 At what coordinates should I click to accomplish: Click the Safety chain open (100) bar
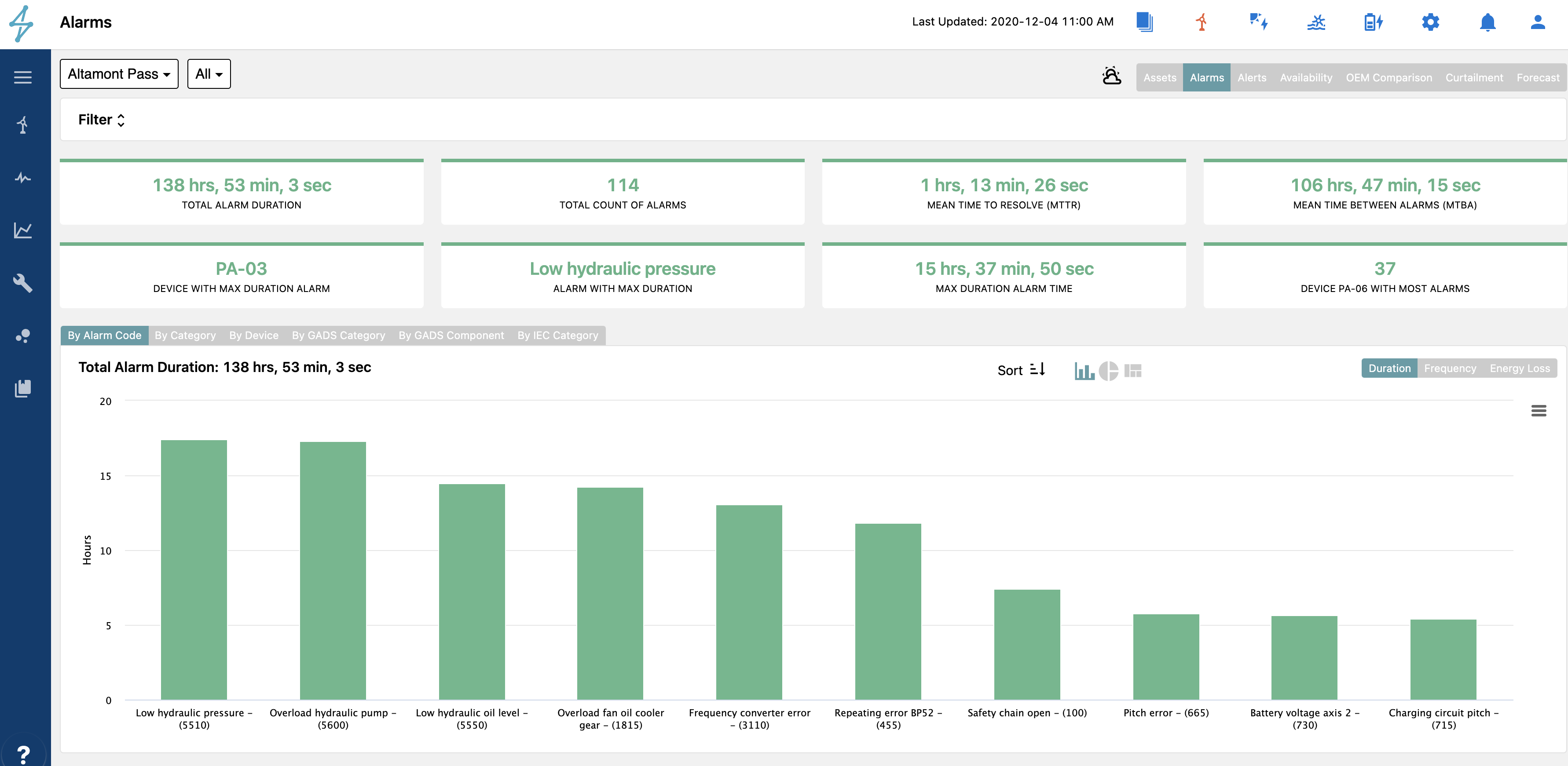click(1027, 644)
